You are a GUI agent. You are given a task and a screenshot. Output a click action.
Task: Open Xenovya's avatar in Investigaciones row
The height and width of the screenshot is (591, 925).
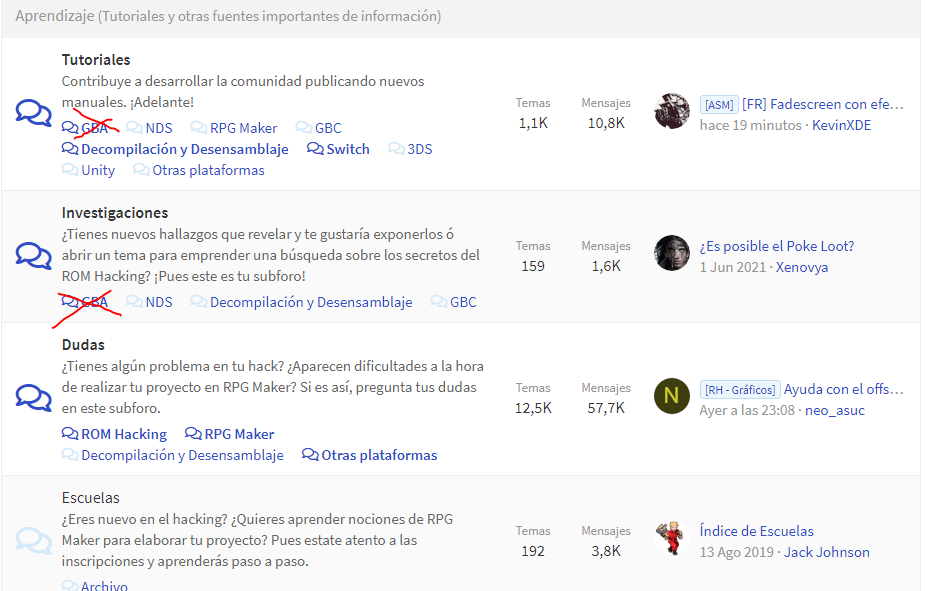click(x=672, y=254)
